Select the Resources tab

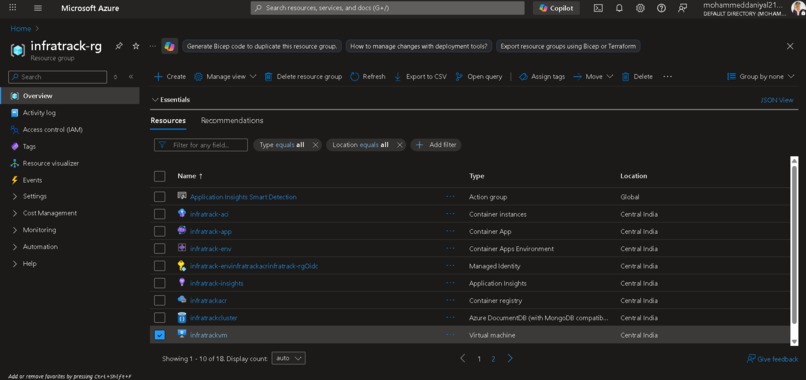168,120
